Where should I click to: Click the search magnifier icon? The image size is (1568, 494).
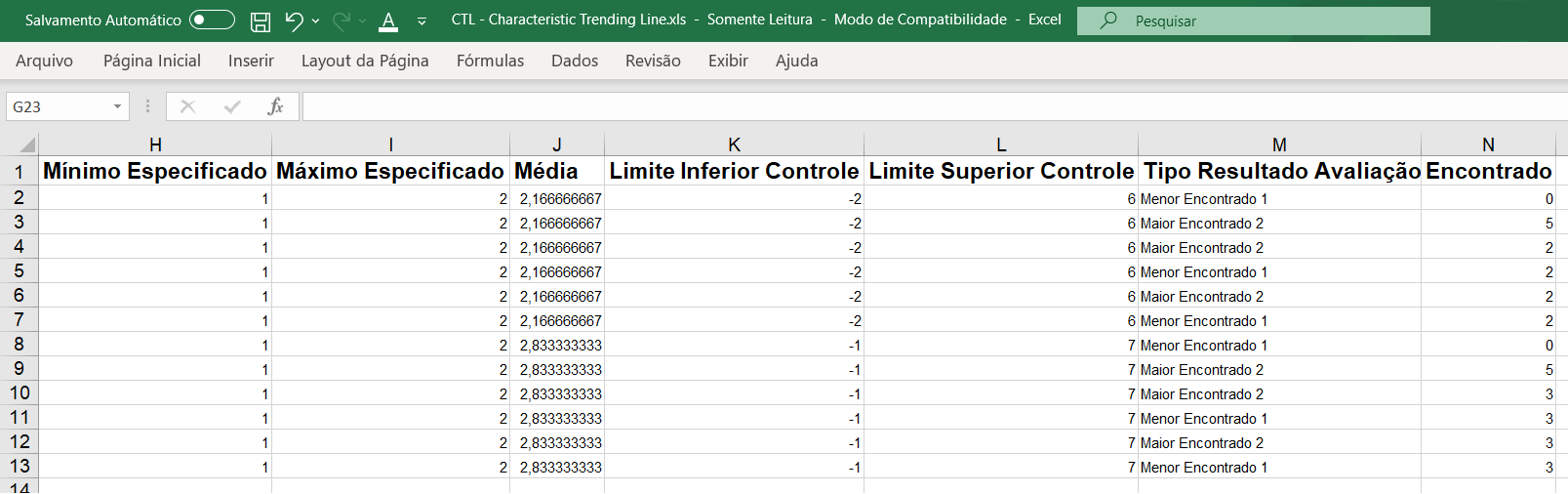(x=1108, y=21)
